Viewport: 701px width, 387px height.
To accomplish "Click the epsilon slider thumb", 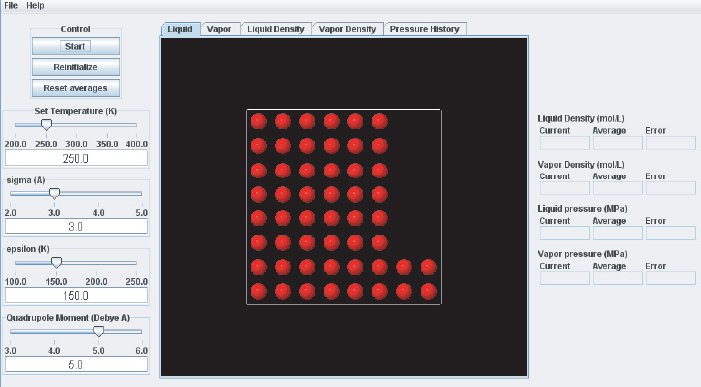I will [56, 262].
